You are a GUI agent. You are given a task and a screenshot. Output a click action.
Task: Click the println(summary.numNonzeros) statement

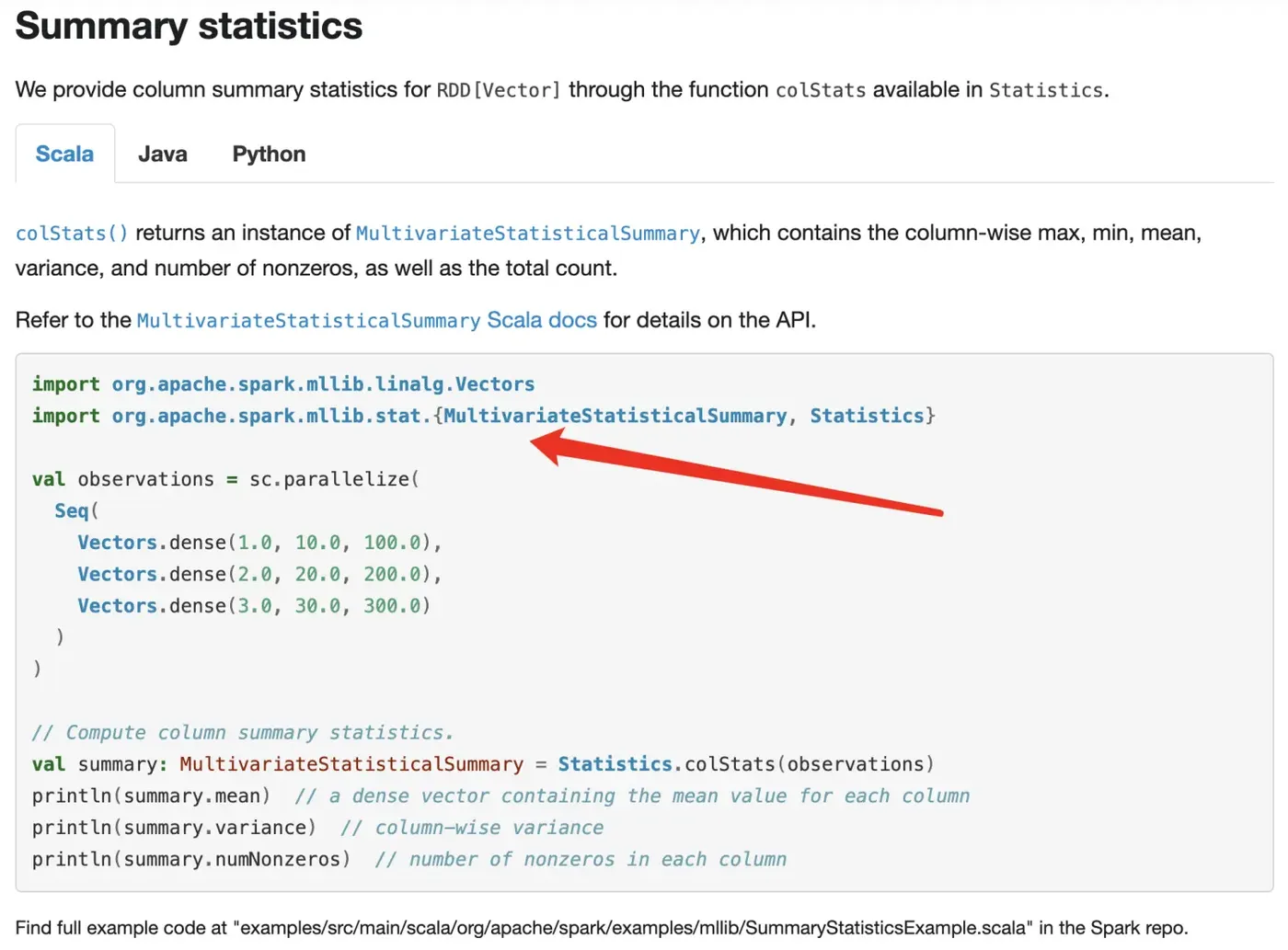click(191, 859)
